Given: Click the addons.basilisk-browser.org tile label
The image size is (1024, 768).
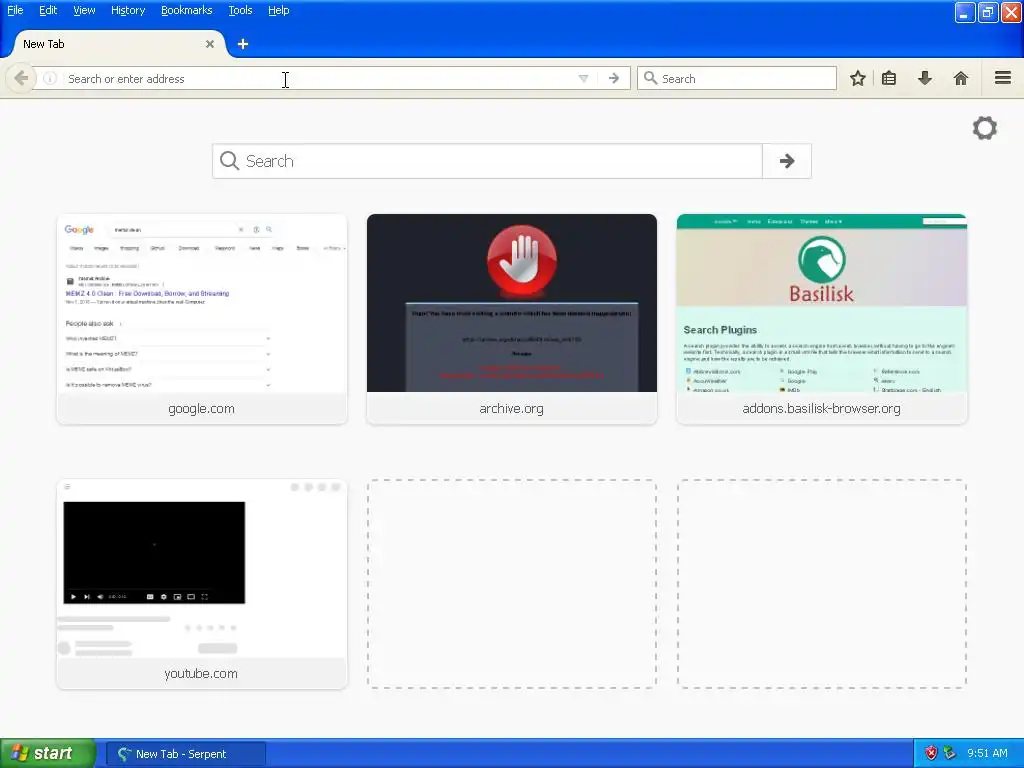Looking at the screenshot, I should coord(822,409).
